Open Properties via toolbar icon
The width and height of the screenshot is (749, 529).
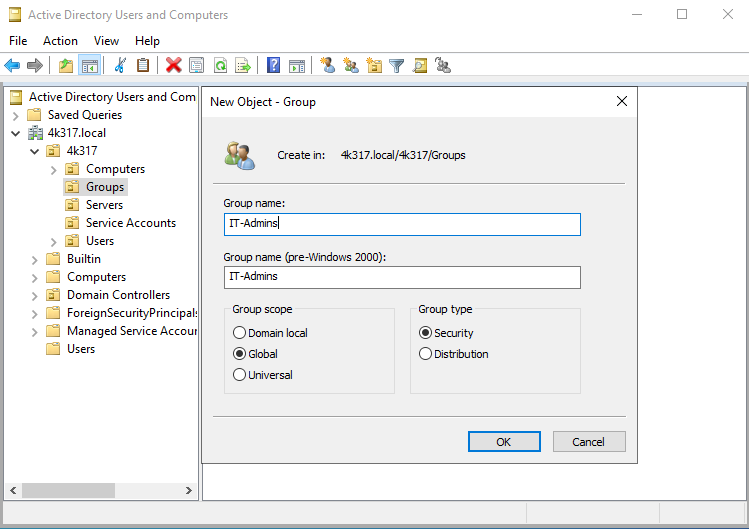coord(196,65)
